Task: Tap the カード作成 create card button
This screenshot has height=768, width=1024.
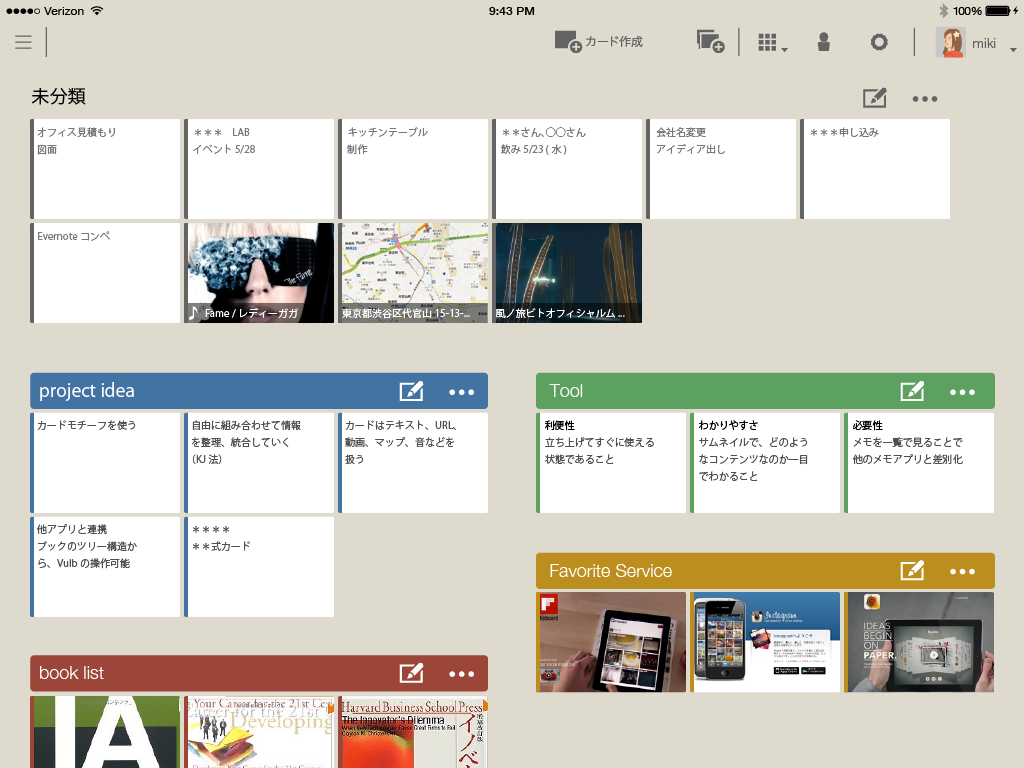Action: [x=599, y=42]
